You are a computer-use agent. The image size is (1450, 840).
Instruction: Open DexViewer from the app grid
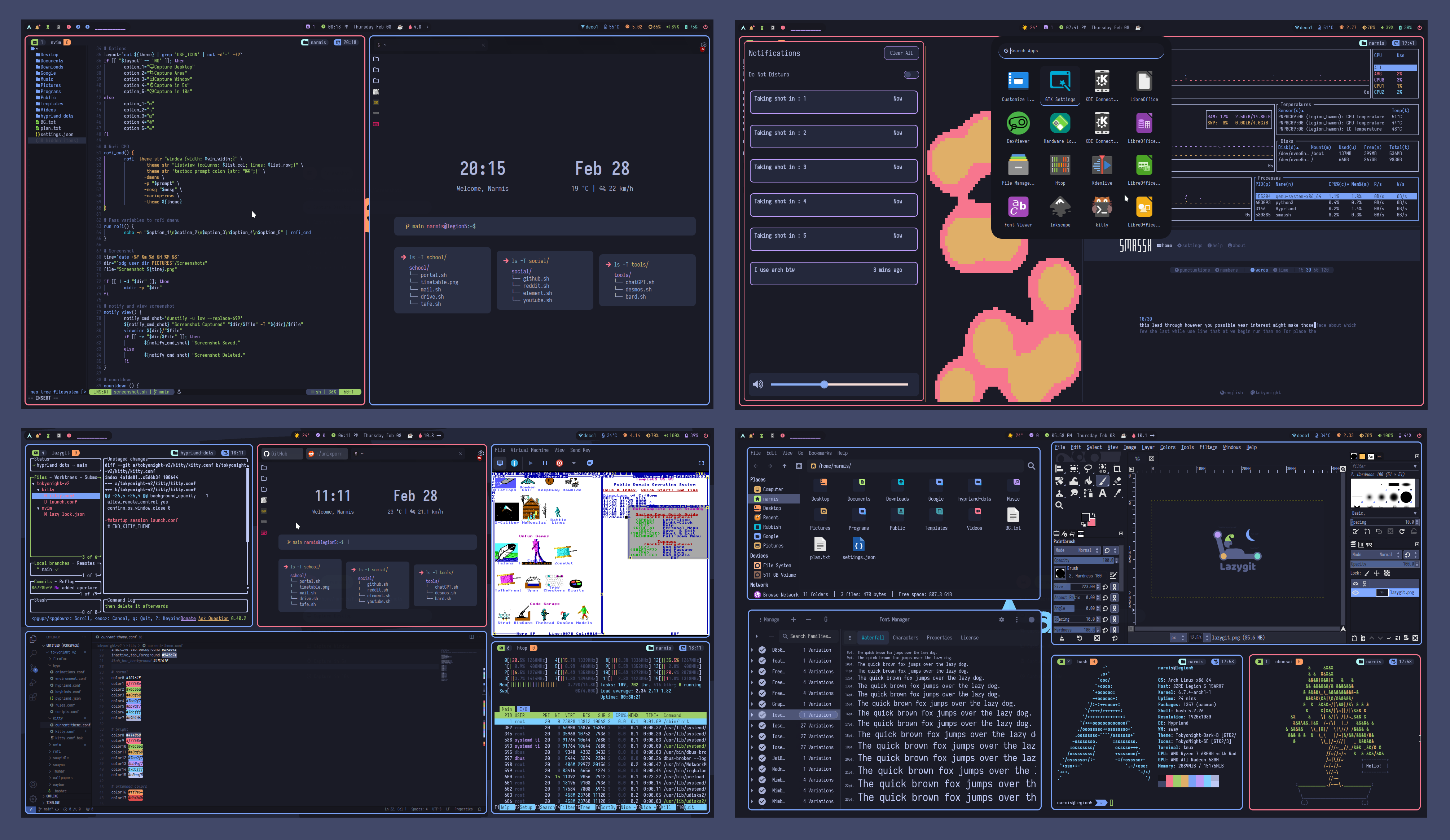pyautogui.click(x=1018, y=128)
